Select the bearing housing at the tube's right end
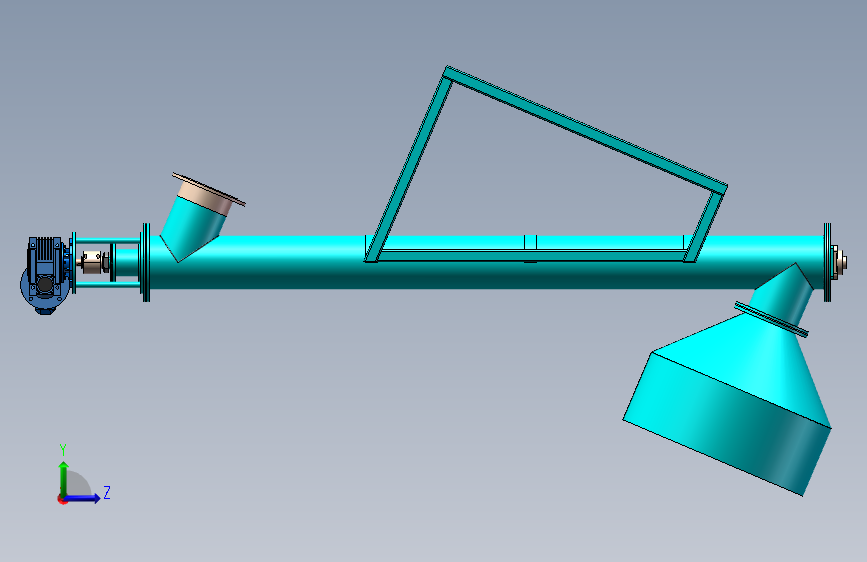867x562 pixels. [x=839, y=262]
